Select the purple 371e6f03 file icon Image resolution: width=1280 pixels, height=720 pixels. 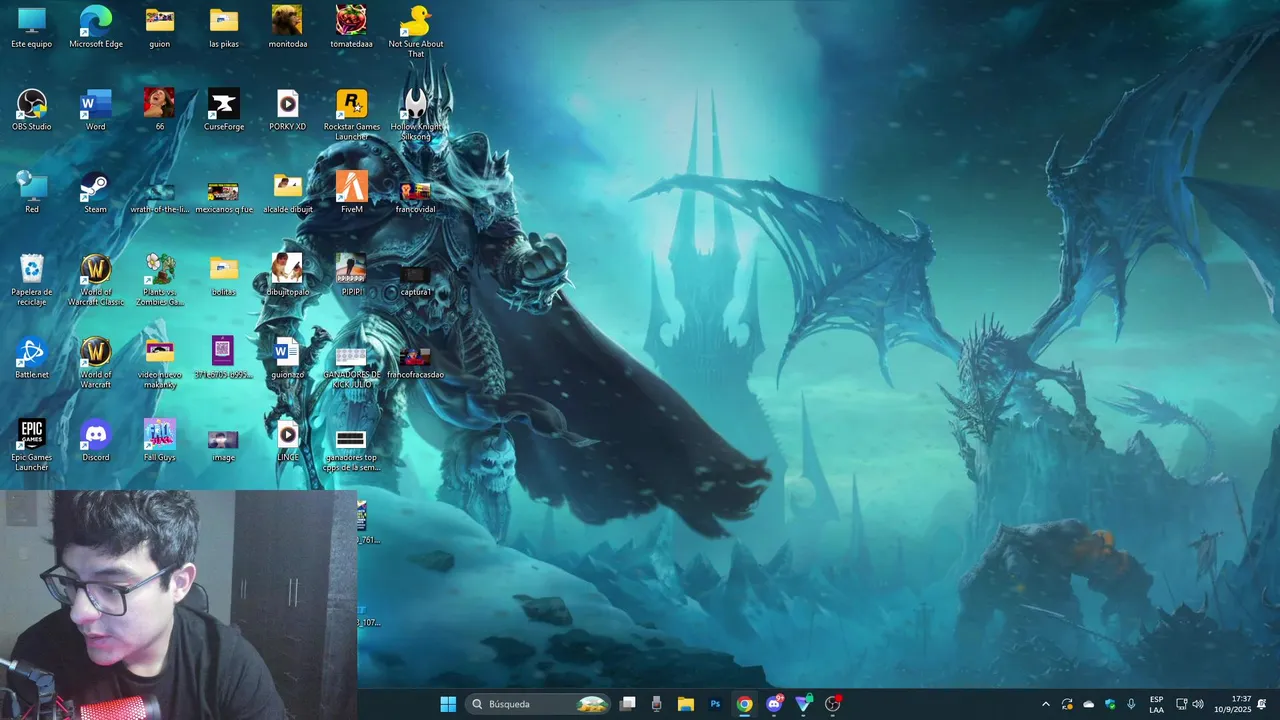point(224,359)
